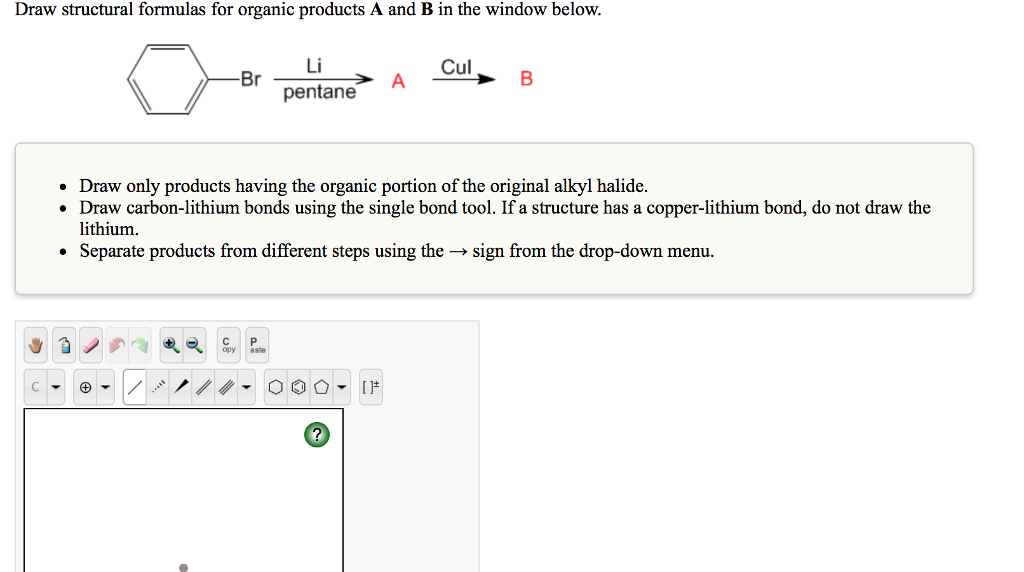Zoom in with the plus magnifier
This screenshot has width=1024, height=572.
[x=171, y=345]
